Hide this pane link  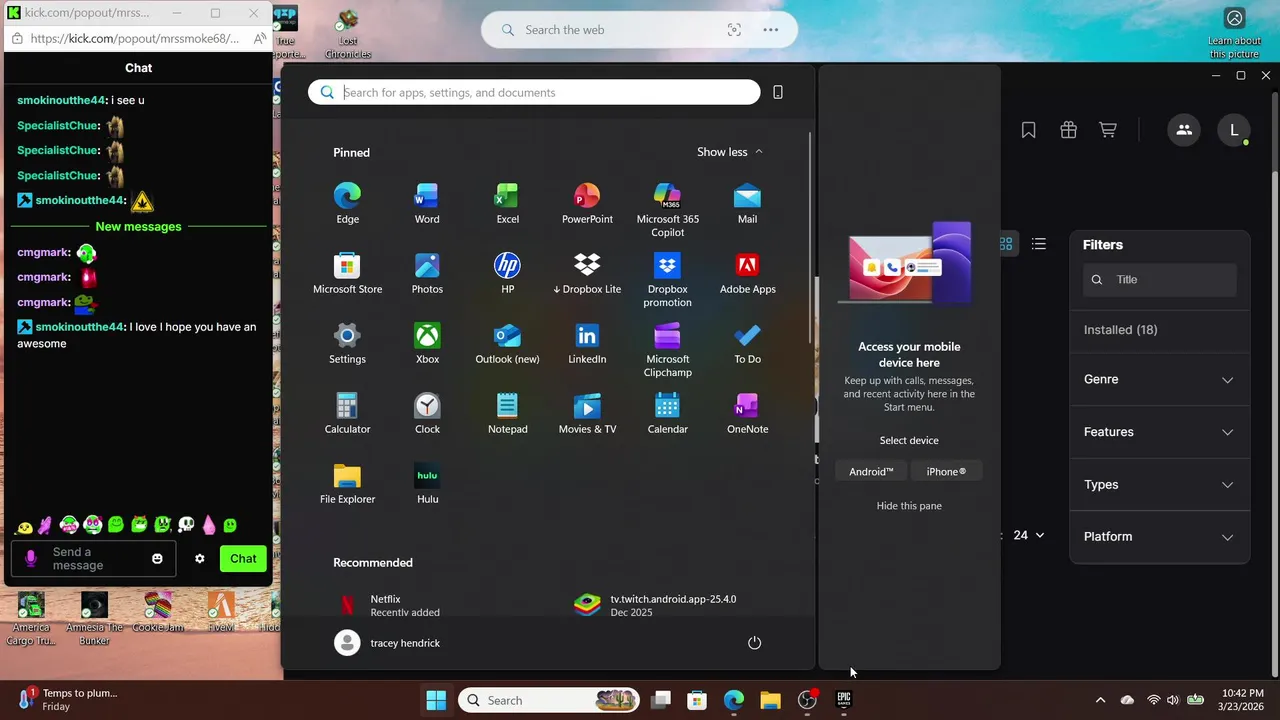pos(909,506)
